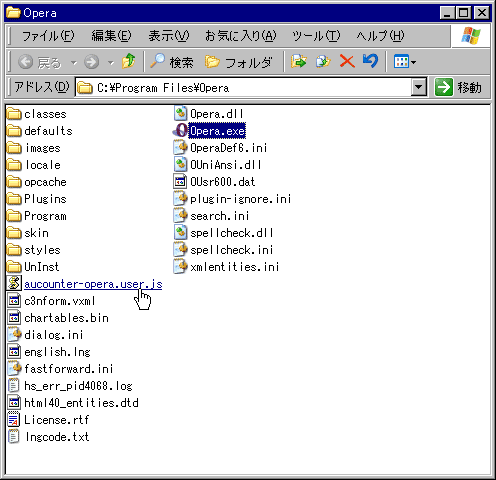Click the Up folder toolbar icon

[x=129, y=62]
